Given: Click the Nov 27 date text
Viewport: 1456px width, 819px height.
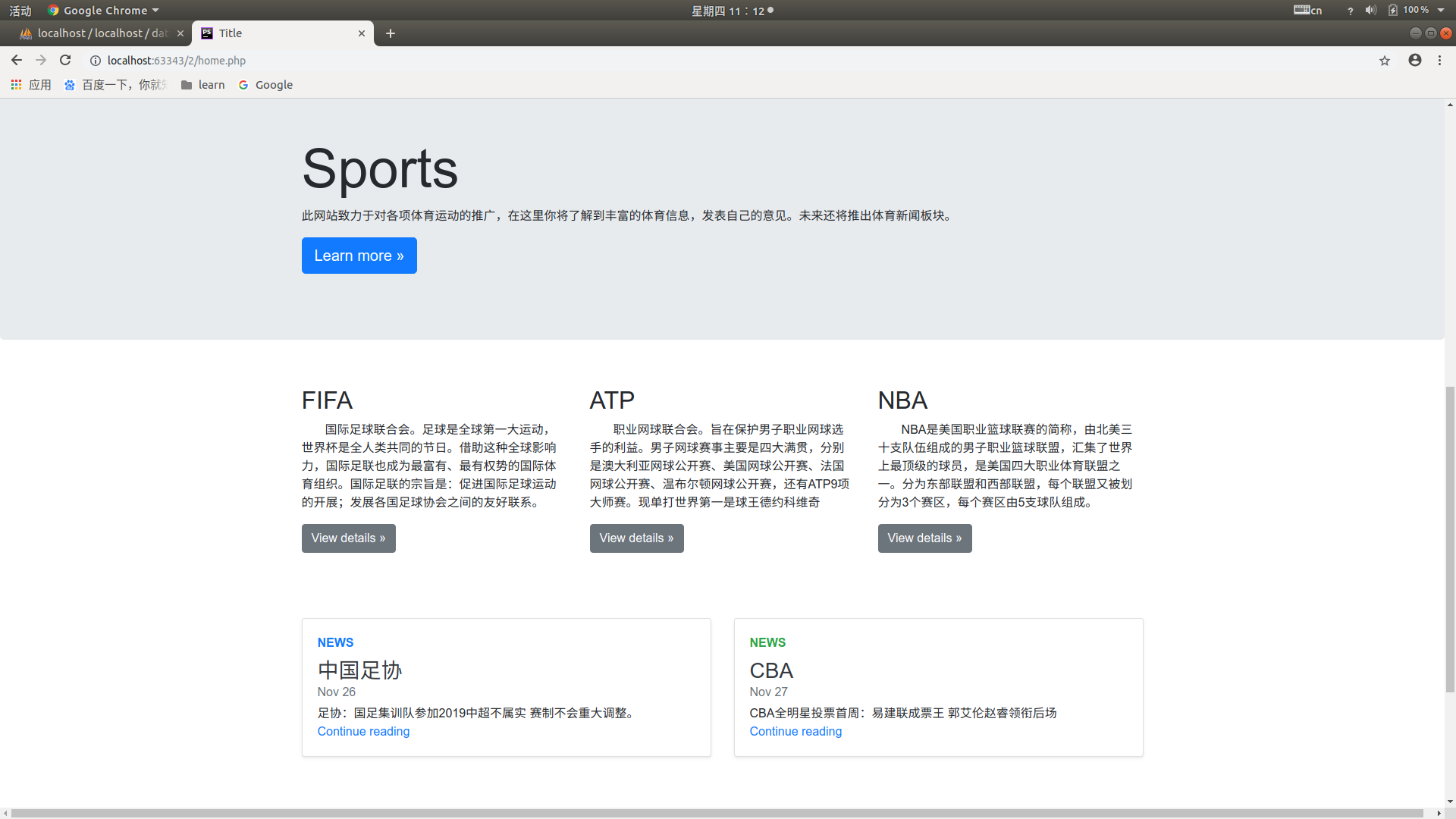Looking at the screenshot, I should 769,692.
